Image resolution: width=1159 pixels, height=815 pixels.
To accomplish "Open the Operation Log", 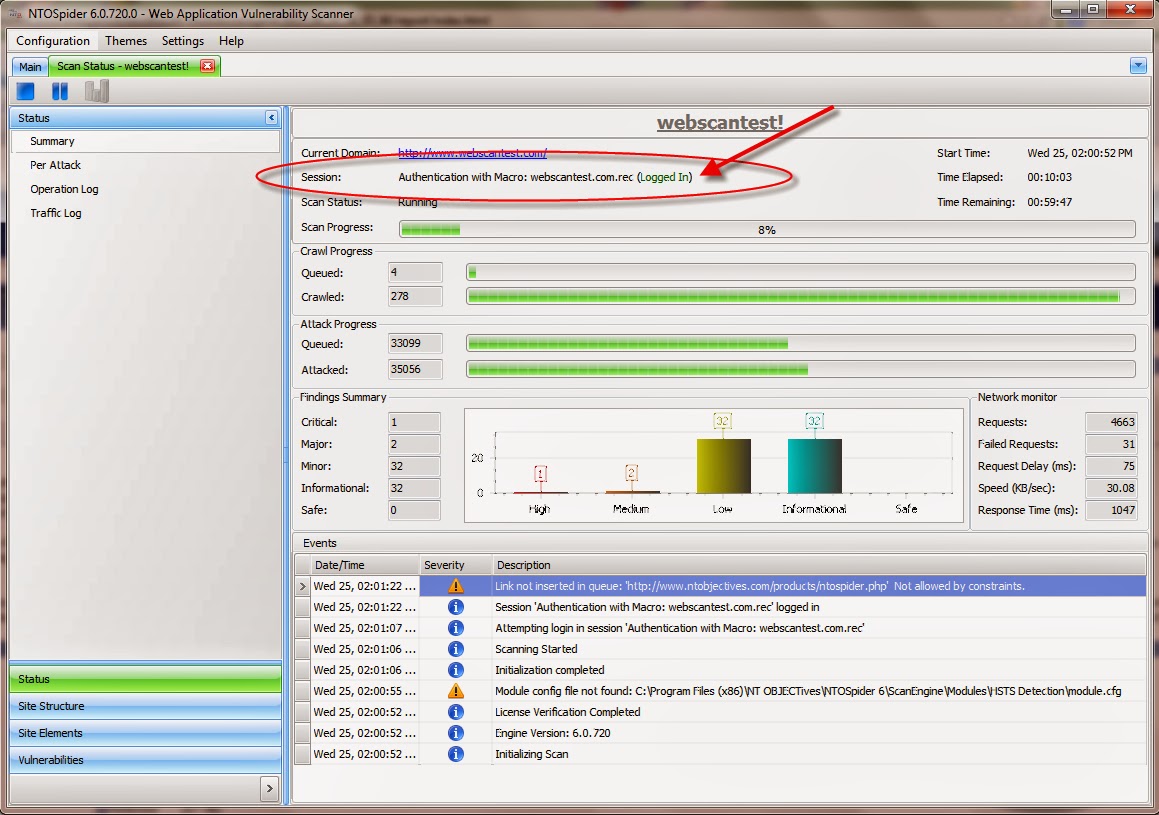I will [64, 189].
